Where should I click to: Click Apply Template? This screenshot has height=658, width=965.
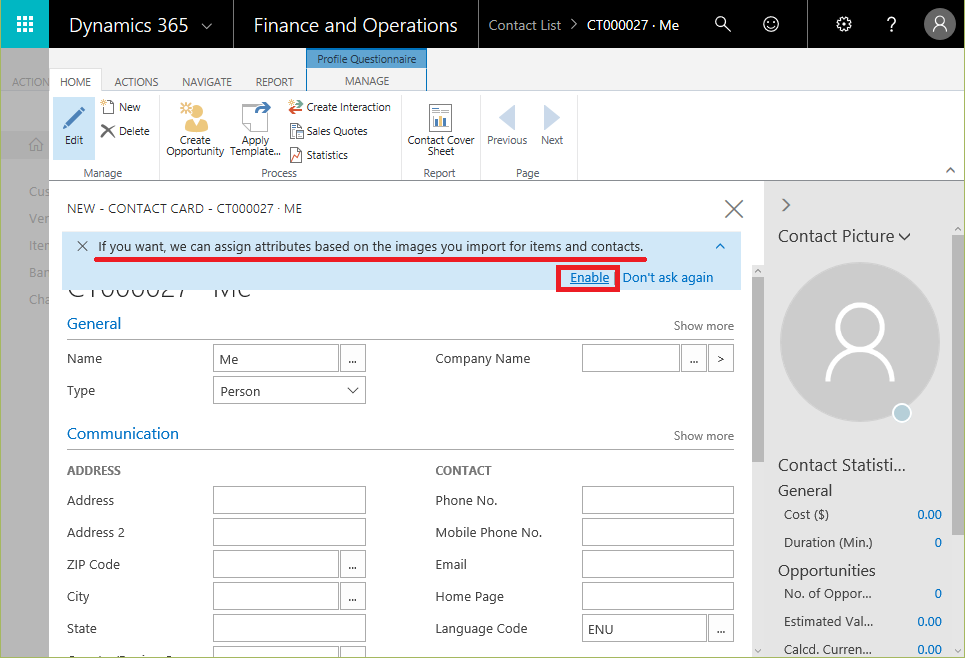coord(255,129)
